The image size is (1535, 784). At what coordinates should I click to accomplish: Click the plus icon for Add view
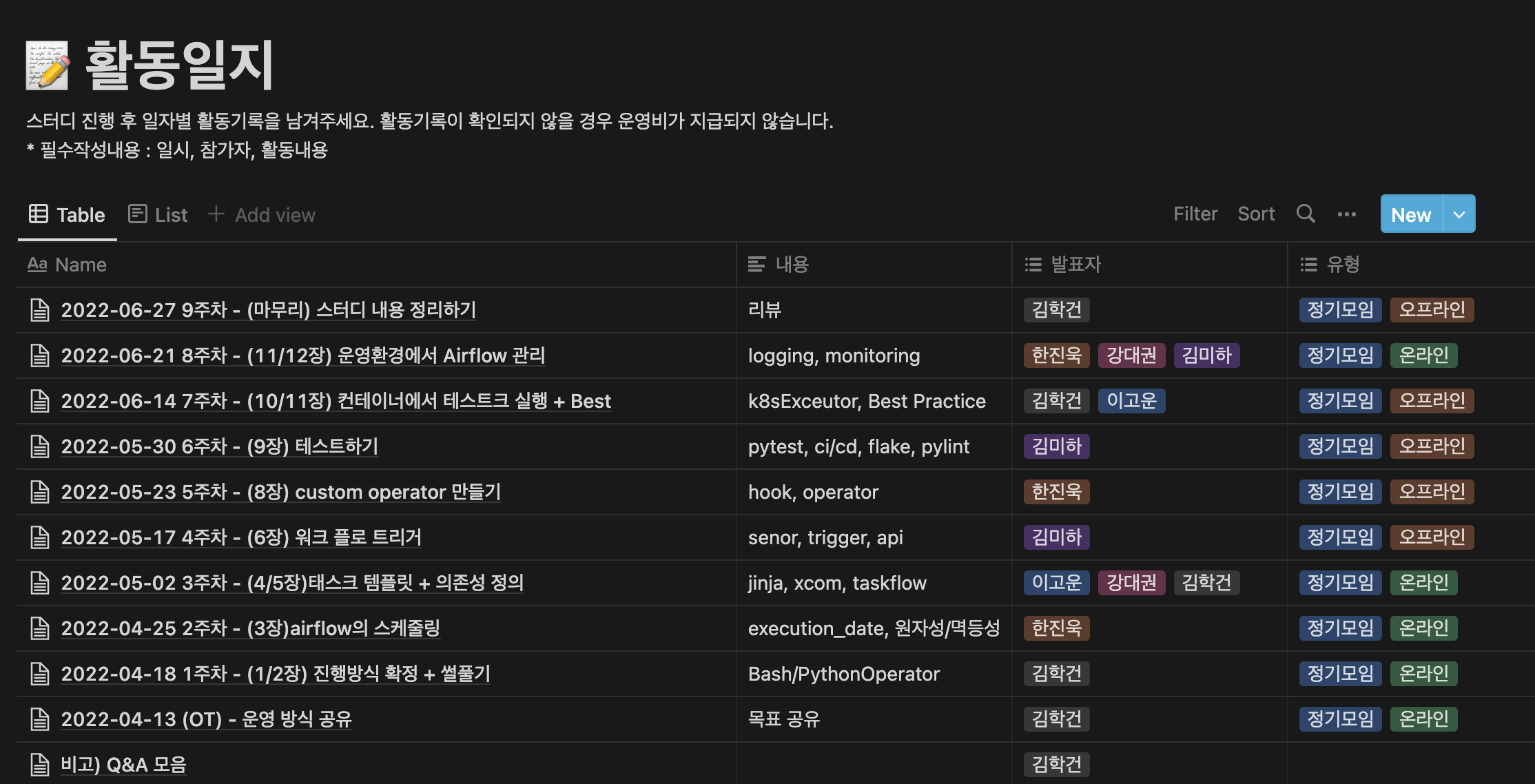[216, 214]
